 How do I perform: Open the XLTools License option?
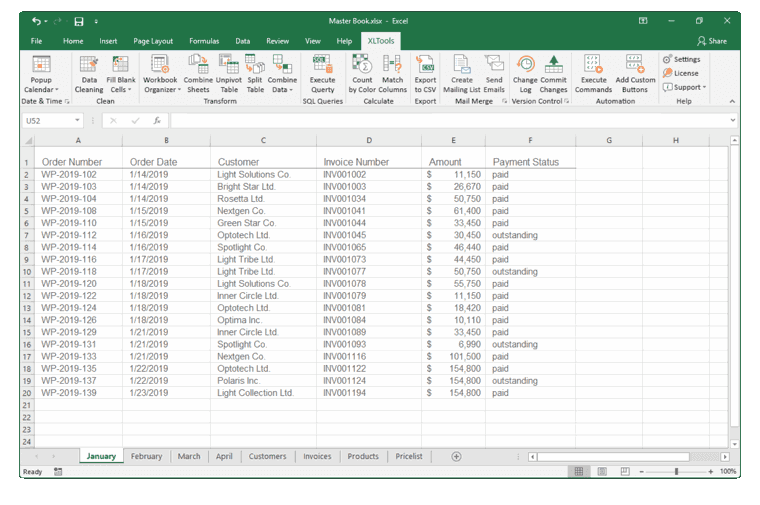(681, 73)
